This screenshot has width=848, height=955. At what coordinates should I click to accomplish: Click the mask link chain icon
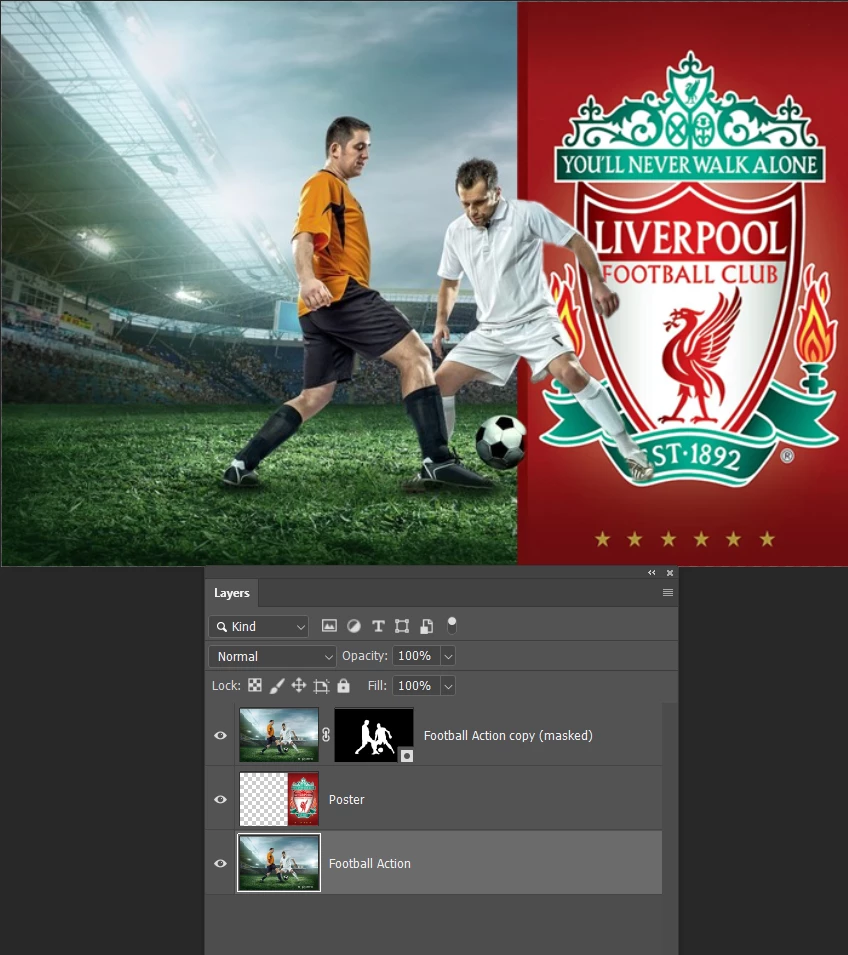(327, 735)
